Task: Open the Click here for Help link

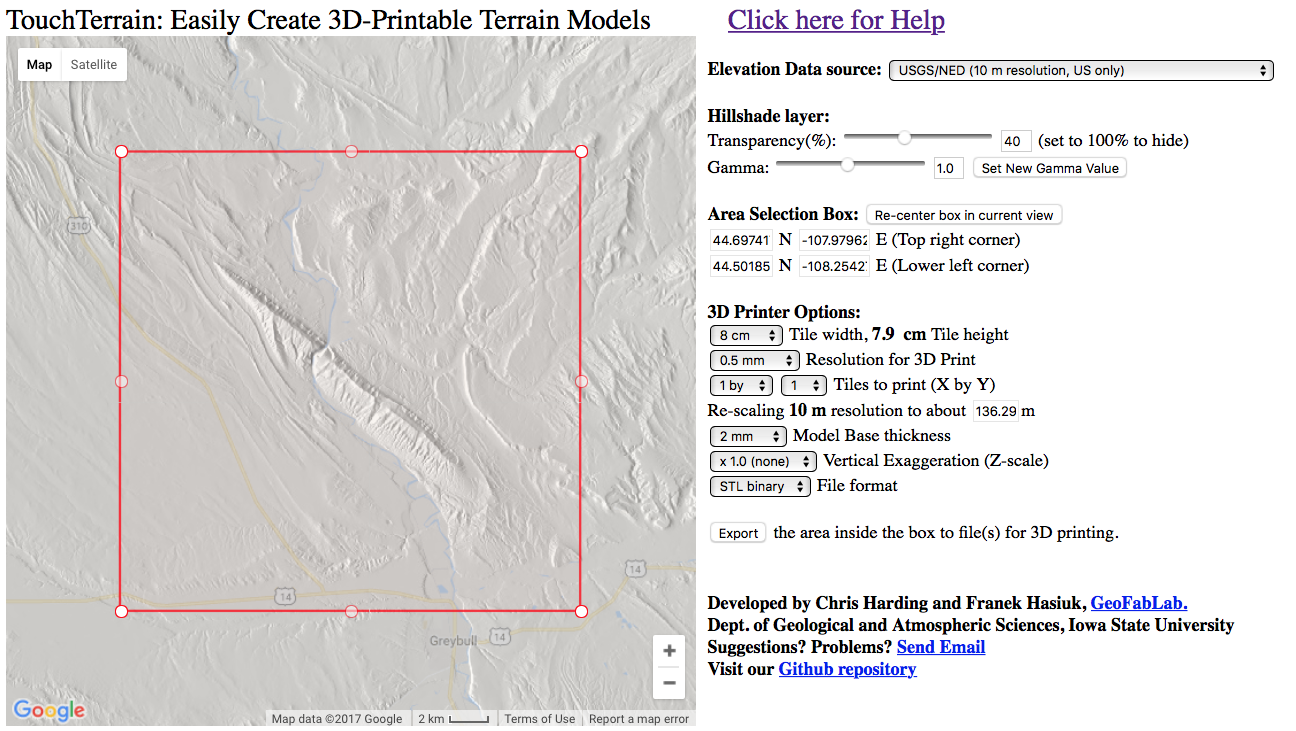Action: (836, 20)
